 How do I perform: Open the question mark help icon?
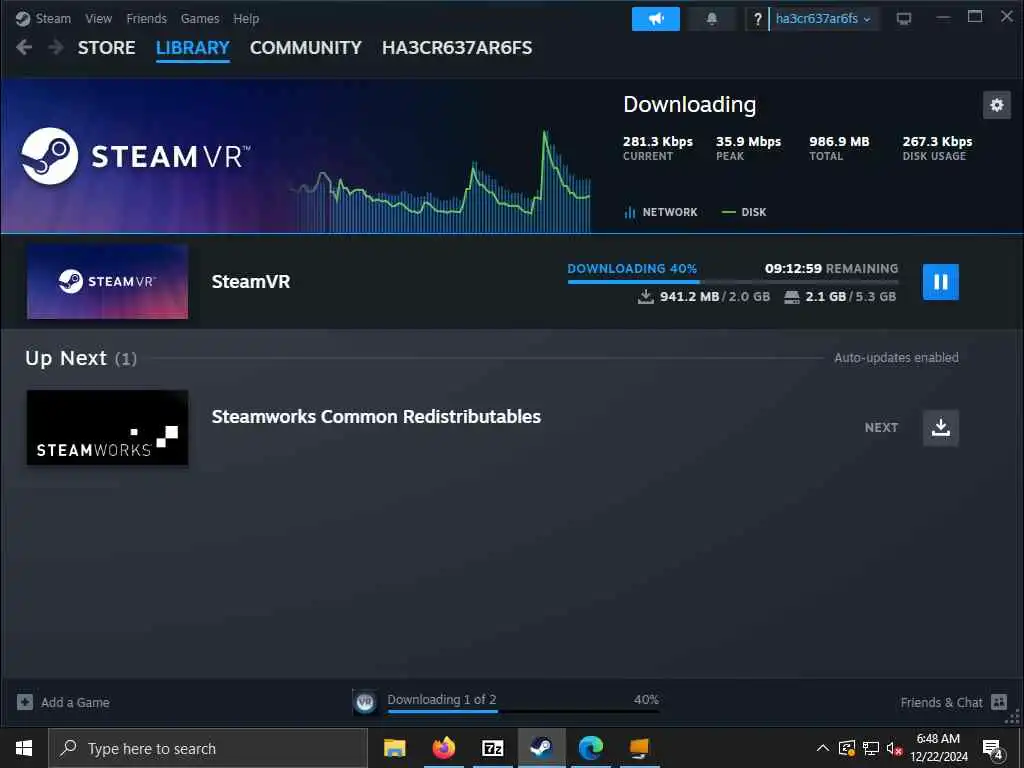point(758,19)
